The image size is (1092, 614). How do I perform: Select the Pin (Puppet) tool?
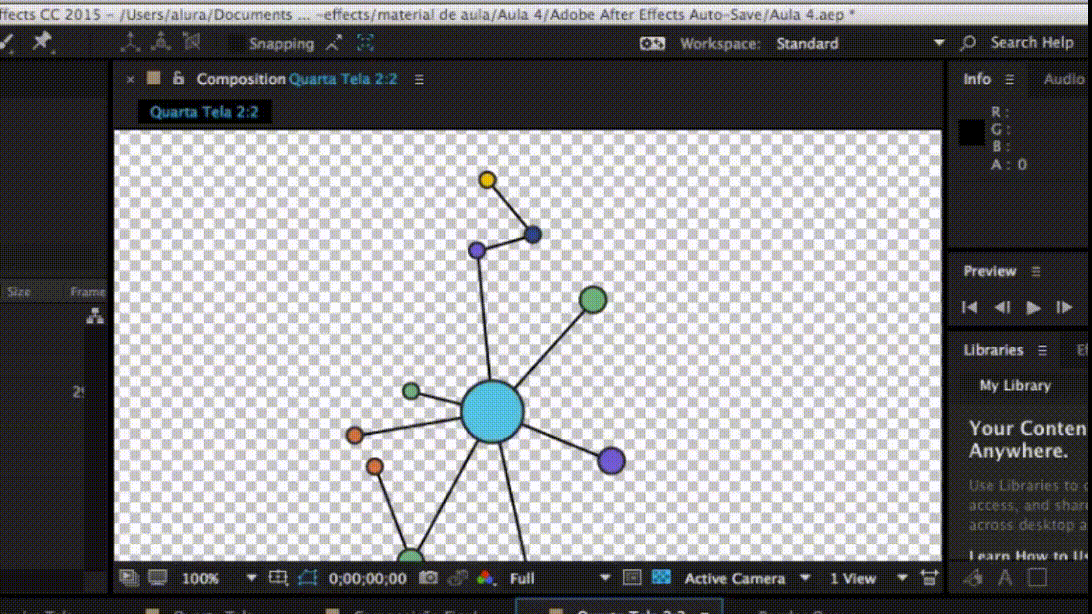click(42, 42)
